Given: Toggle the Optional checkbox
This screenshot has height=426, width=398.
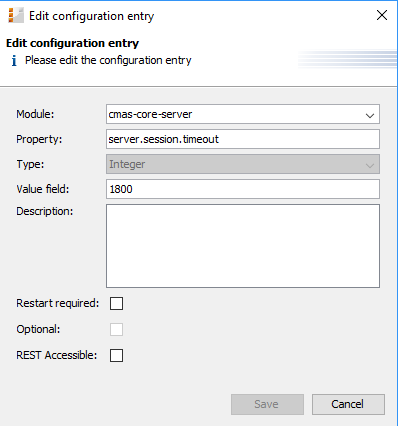Looking at the screenshot, I should 116,329.
